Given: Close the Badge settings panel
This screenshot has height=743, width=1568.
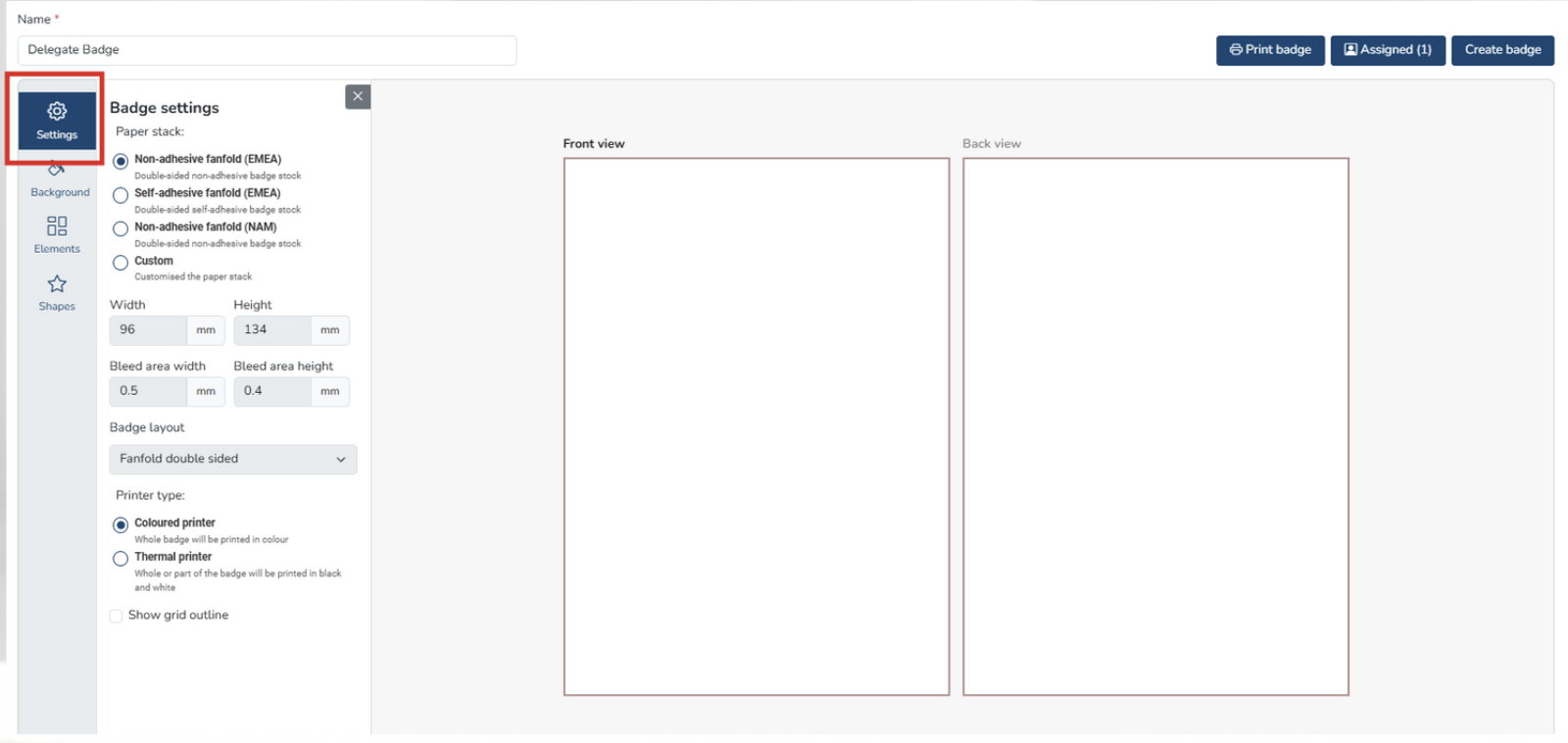Looking at the screenshot, I should pos(358,96).
